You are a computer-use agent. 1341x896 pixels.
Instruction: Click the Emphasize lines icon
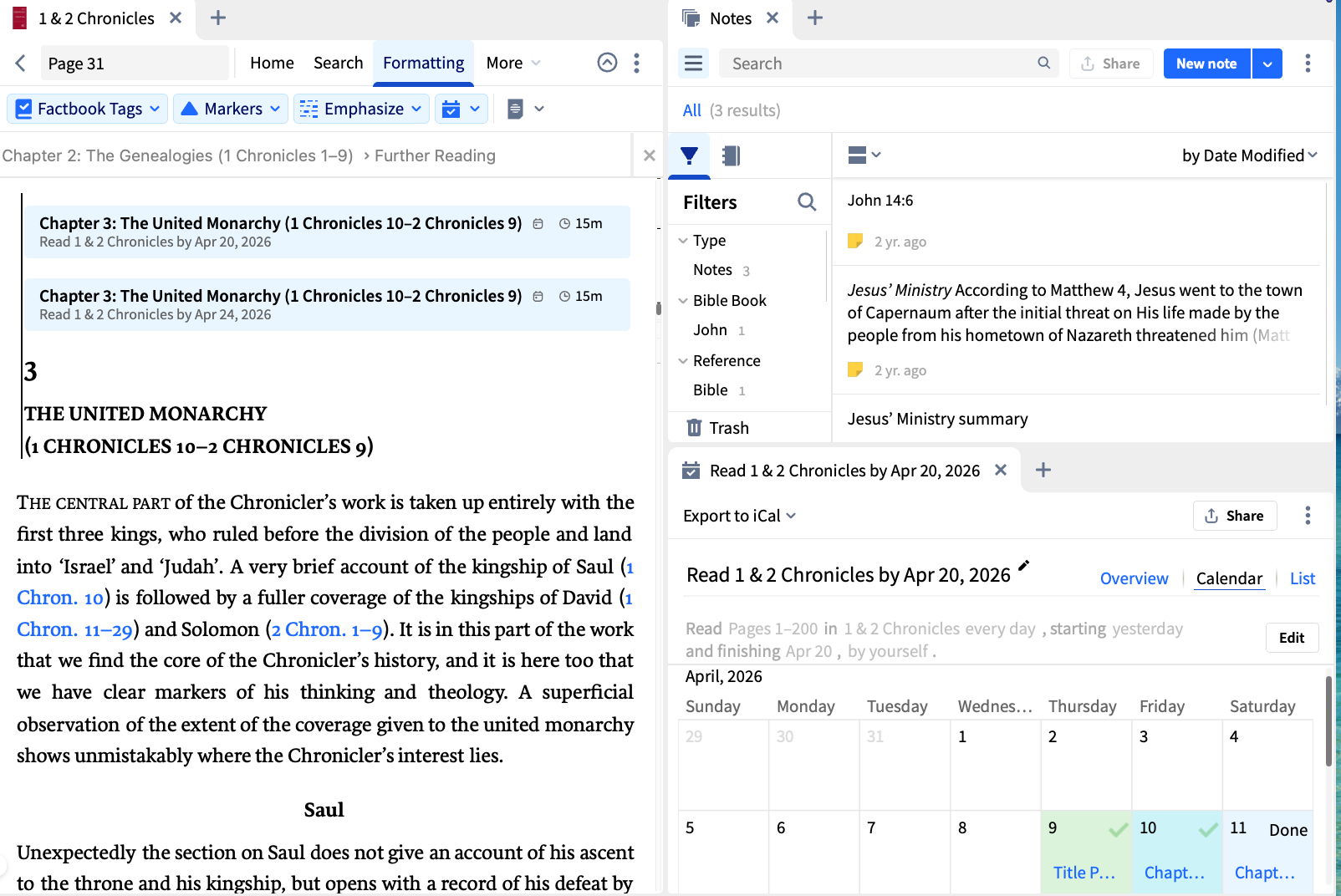tap(308, 109)
